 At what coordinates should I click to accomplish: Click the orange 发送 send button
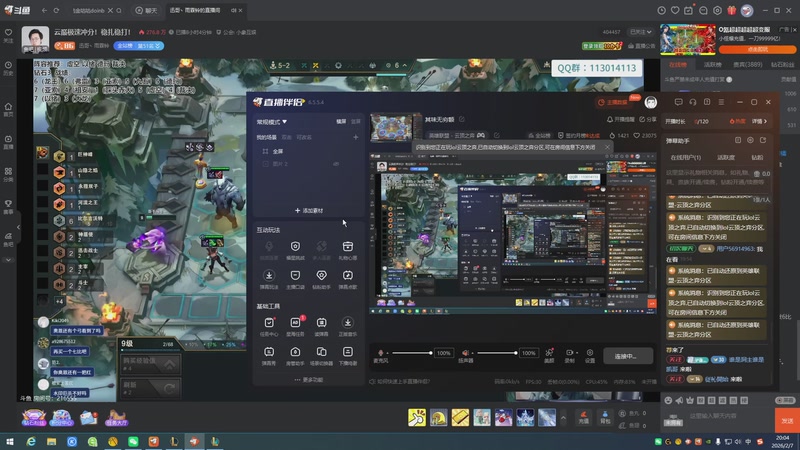tap(787, 420)
